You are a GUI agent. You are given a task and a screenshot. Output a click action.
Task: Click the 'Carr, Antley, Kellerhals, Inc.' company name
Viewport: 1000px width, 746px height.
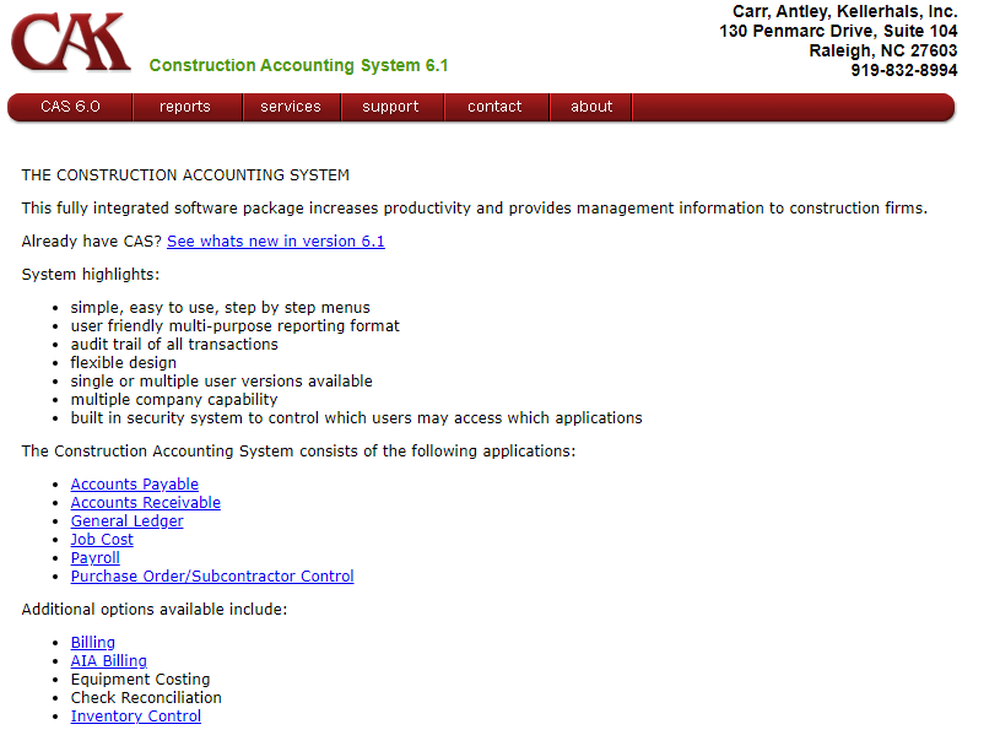[x=845, y=11]
